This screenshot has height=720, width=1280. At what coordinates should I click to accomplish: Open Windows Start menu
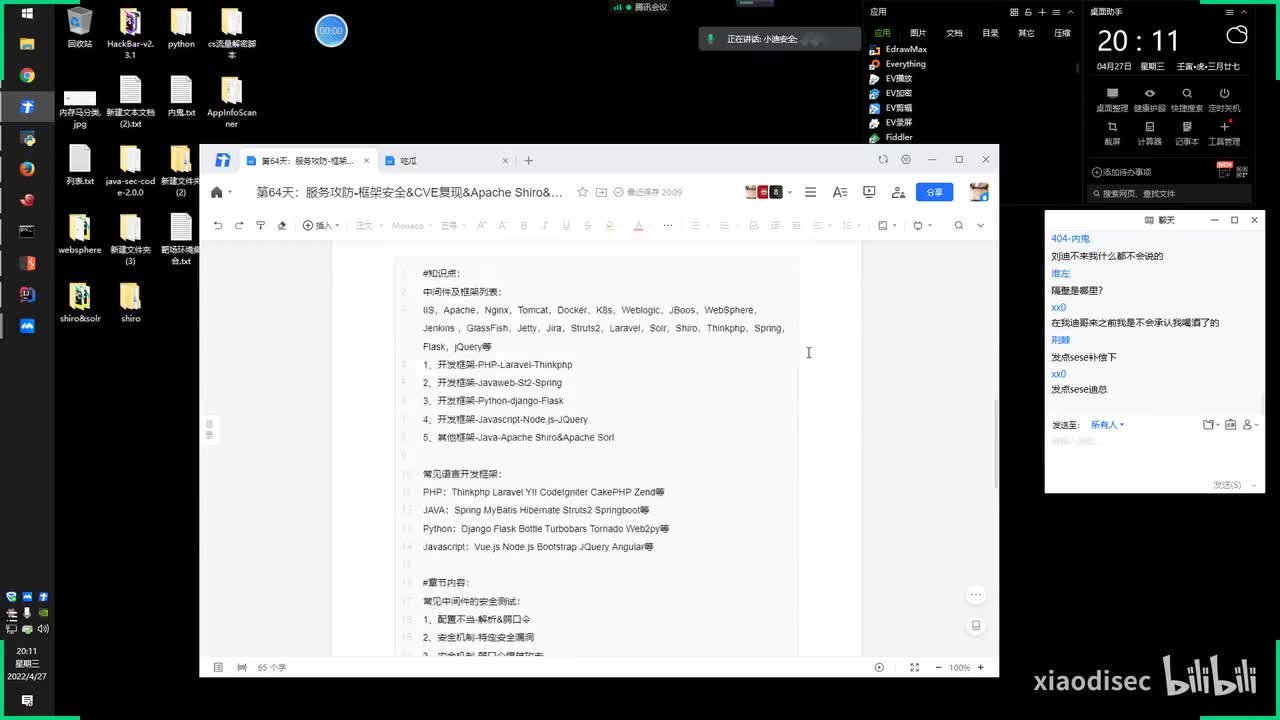27,13
